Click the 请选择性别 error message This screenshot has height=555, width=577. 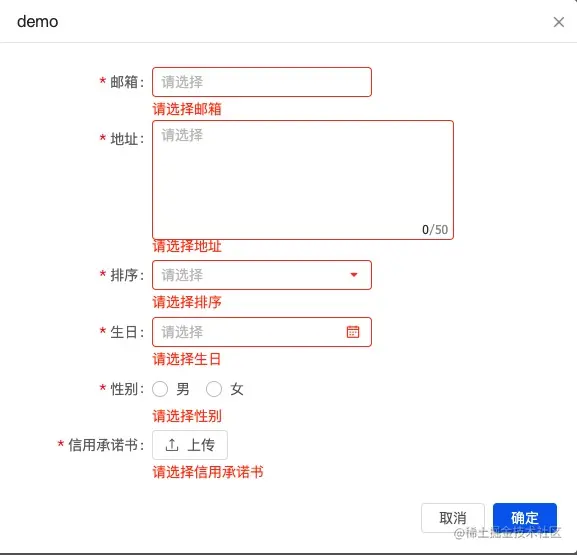pyautogui.click(x=187, y=416)
